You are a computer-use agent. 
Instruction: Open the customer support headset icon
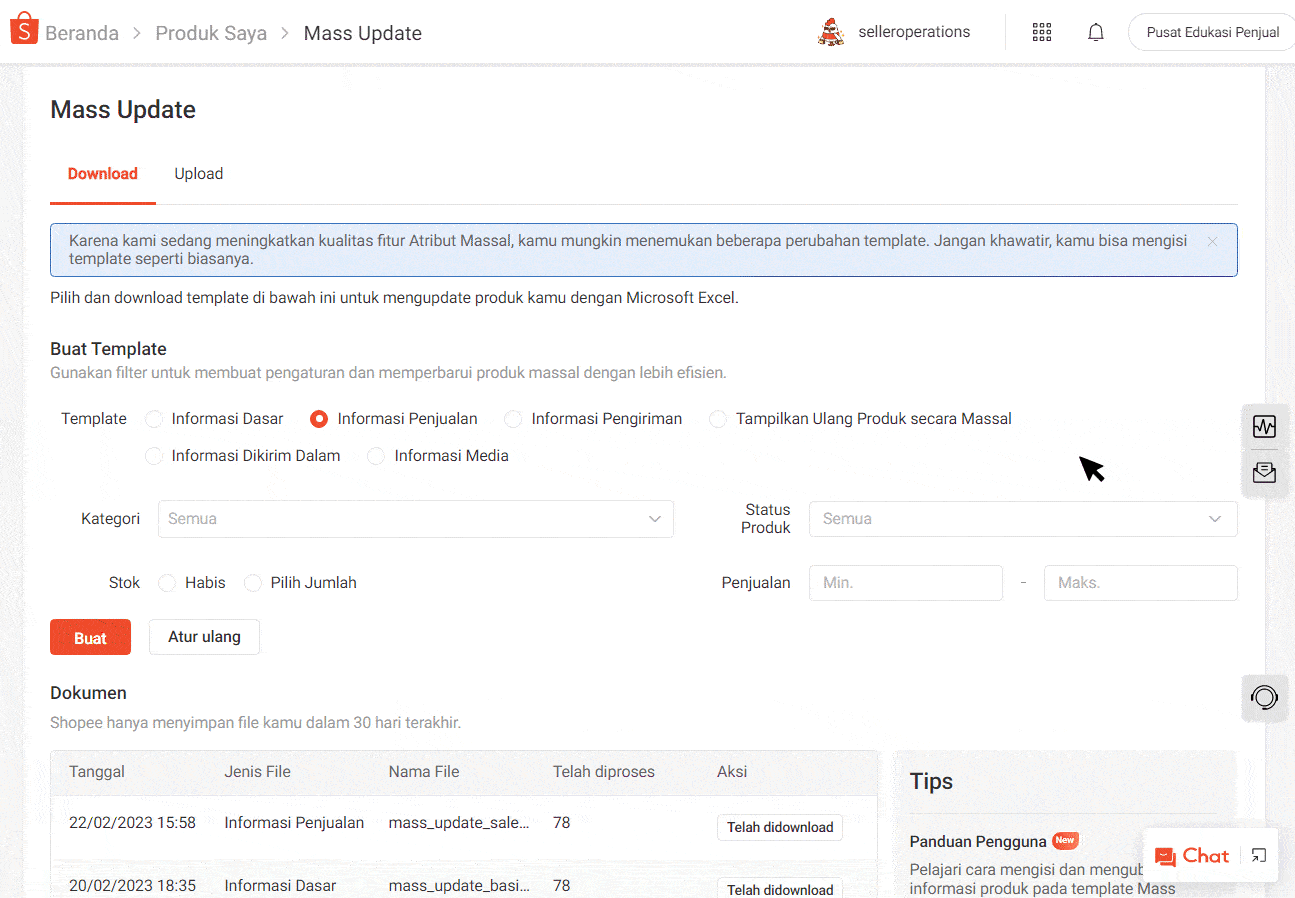(1264, 697)
